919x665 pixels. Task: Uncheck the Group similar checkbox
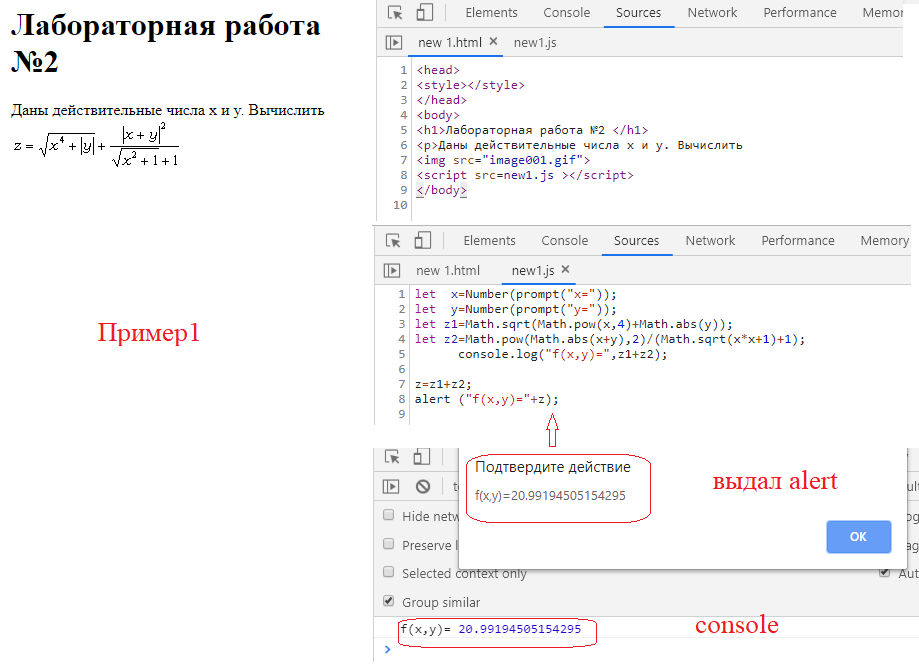388,602
